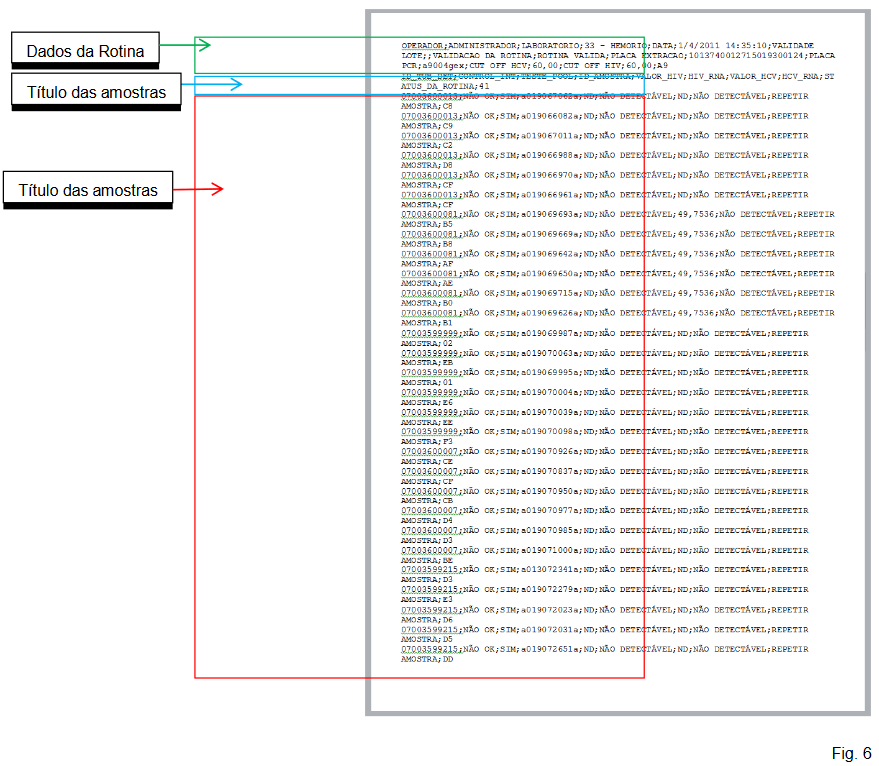Click sample ID "a019069626a"
The image size is (879, 766).
[x=550, y=313]
